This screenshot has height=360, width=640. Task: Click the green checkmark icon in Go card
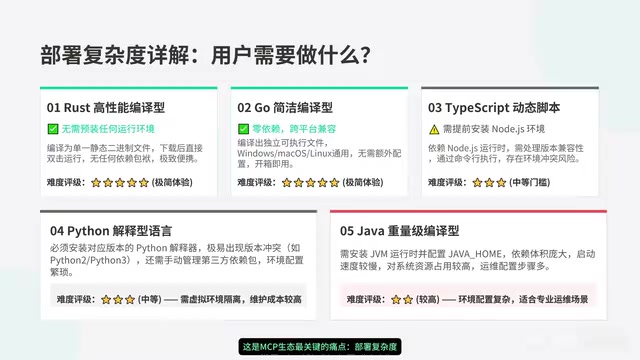pos(243,129)
